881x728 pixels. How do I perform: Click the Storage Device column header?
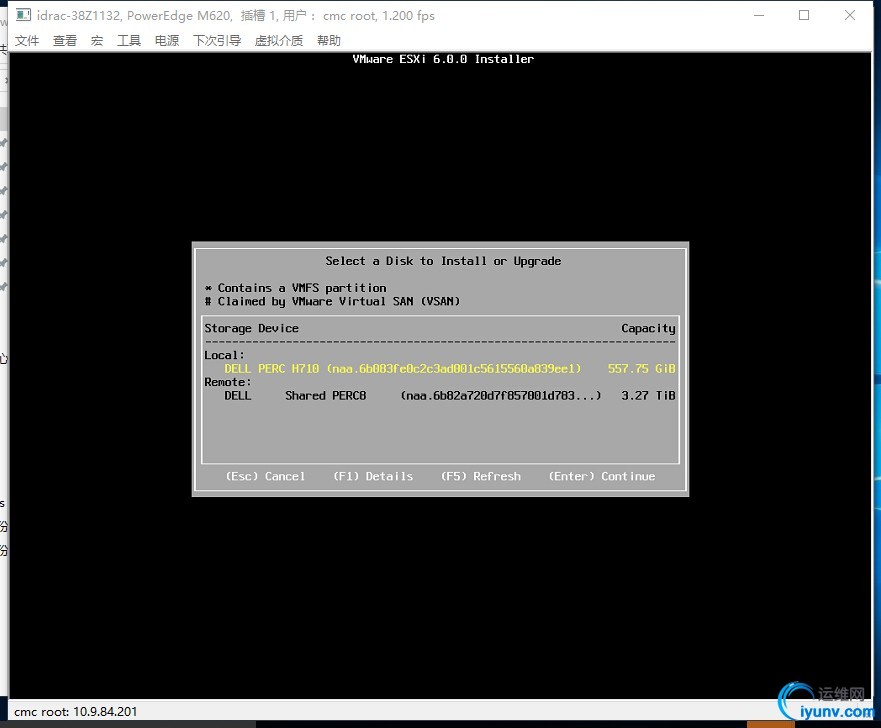pyautogui.click(x=251, y=328)
